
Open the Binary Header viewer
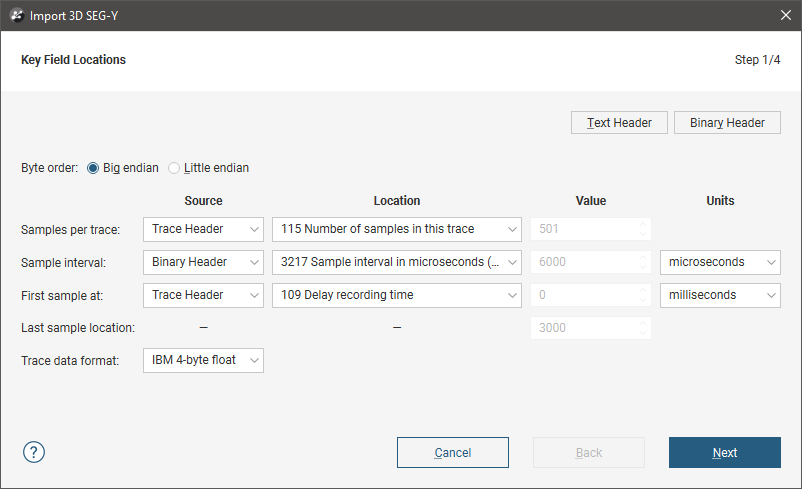point(727,123)
